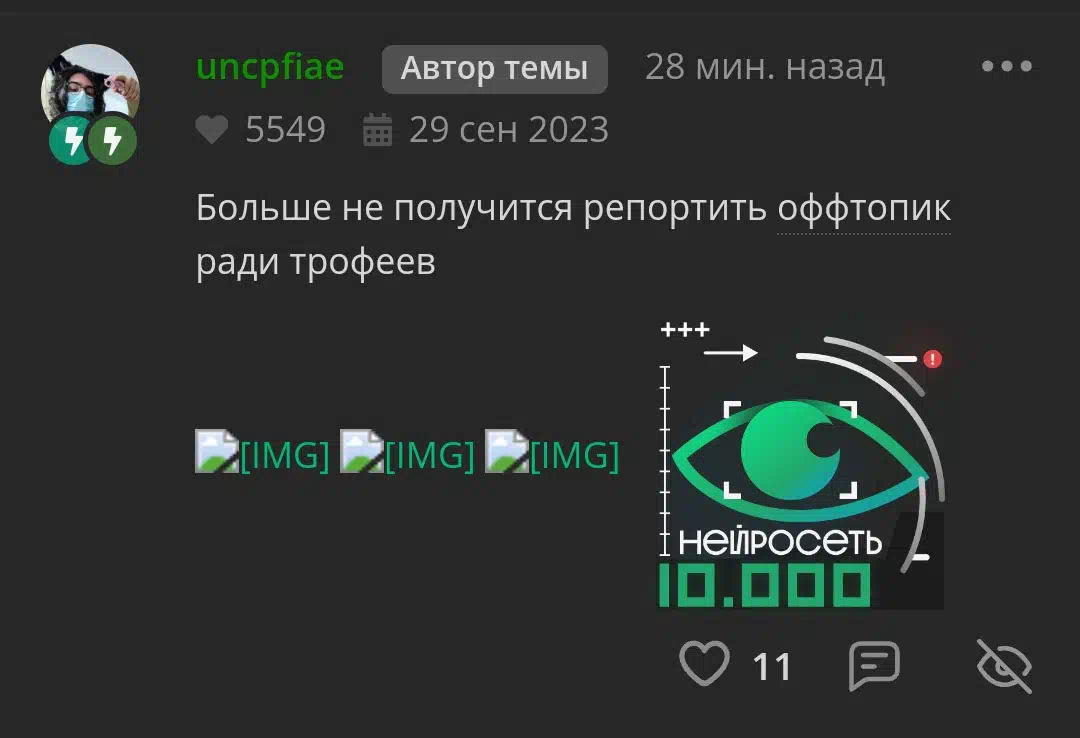Image resolution: width=1080 pixels, height=738 pixels.
Task: Open the third broken [IMG] link
Action: [552, 453]
